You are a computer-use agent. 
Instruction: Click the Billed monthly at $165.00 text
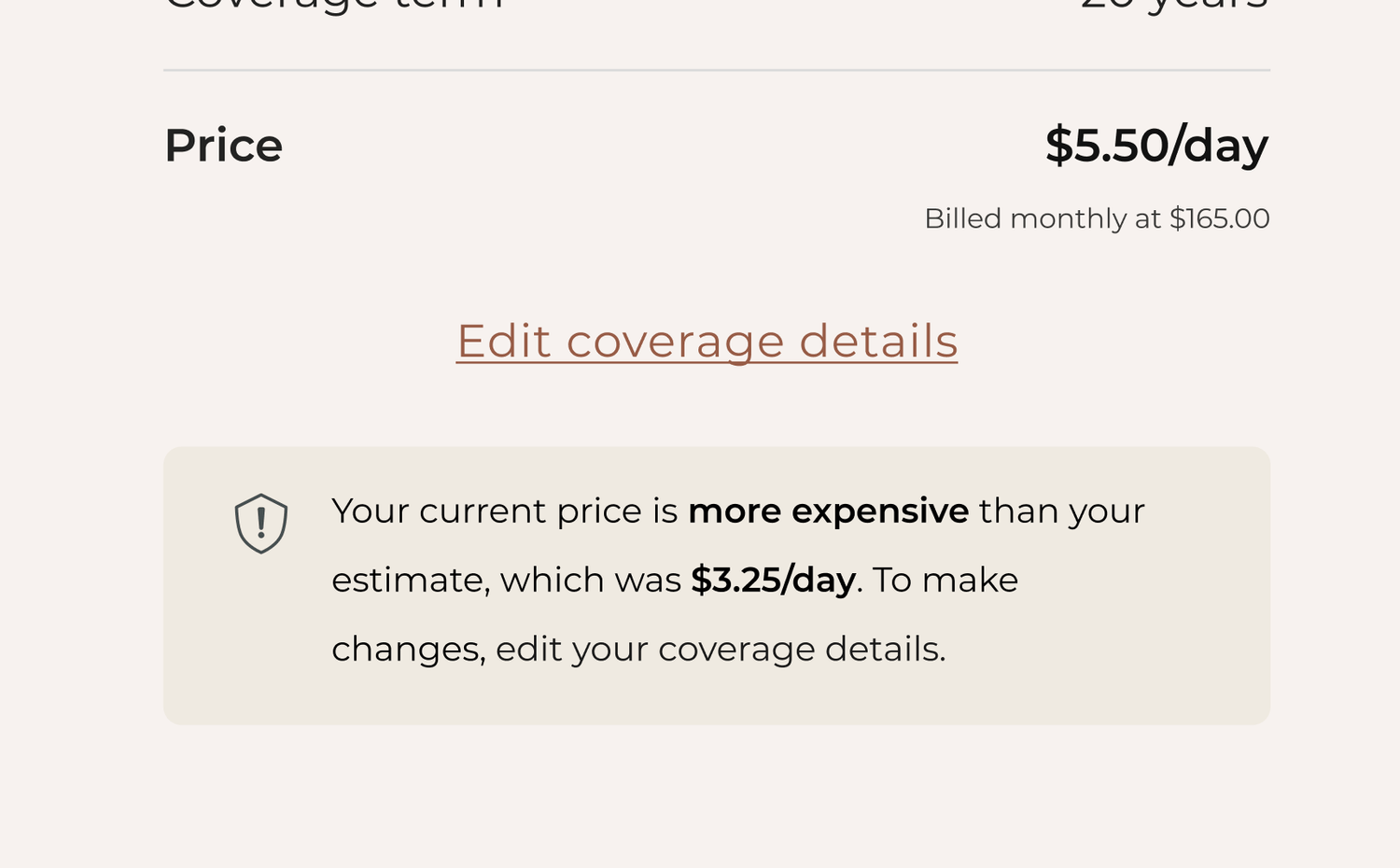pos(1097,218)
